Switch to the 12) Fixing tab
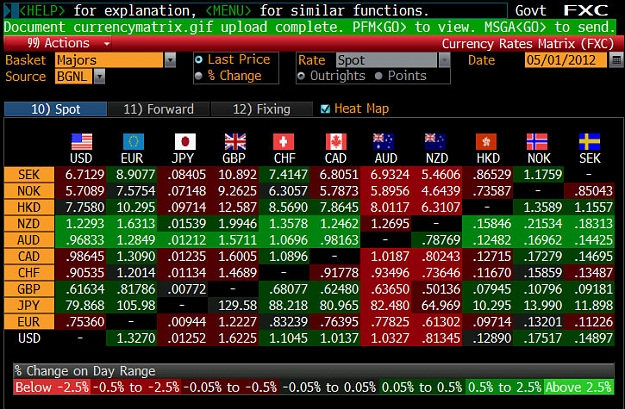This screenshot has width=625, height=409. click(x=261, y=109)
